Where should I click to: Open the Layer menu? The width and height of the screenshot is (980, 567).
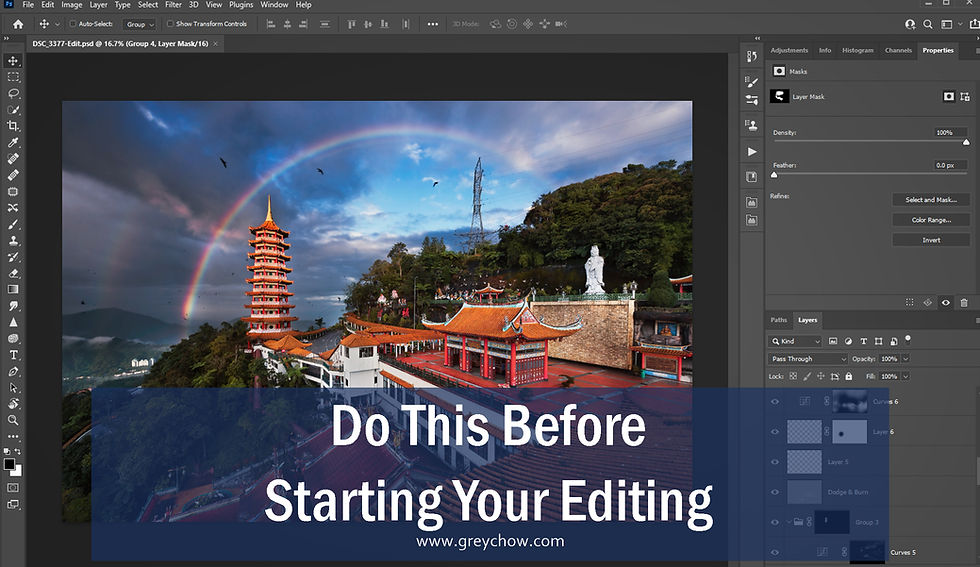98,4
